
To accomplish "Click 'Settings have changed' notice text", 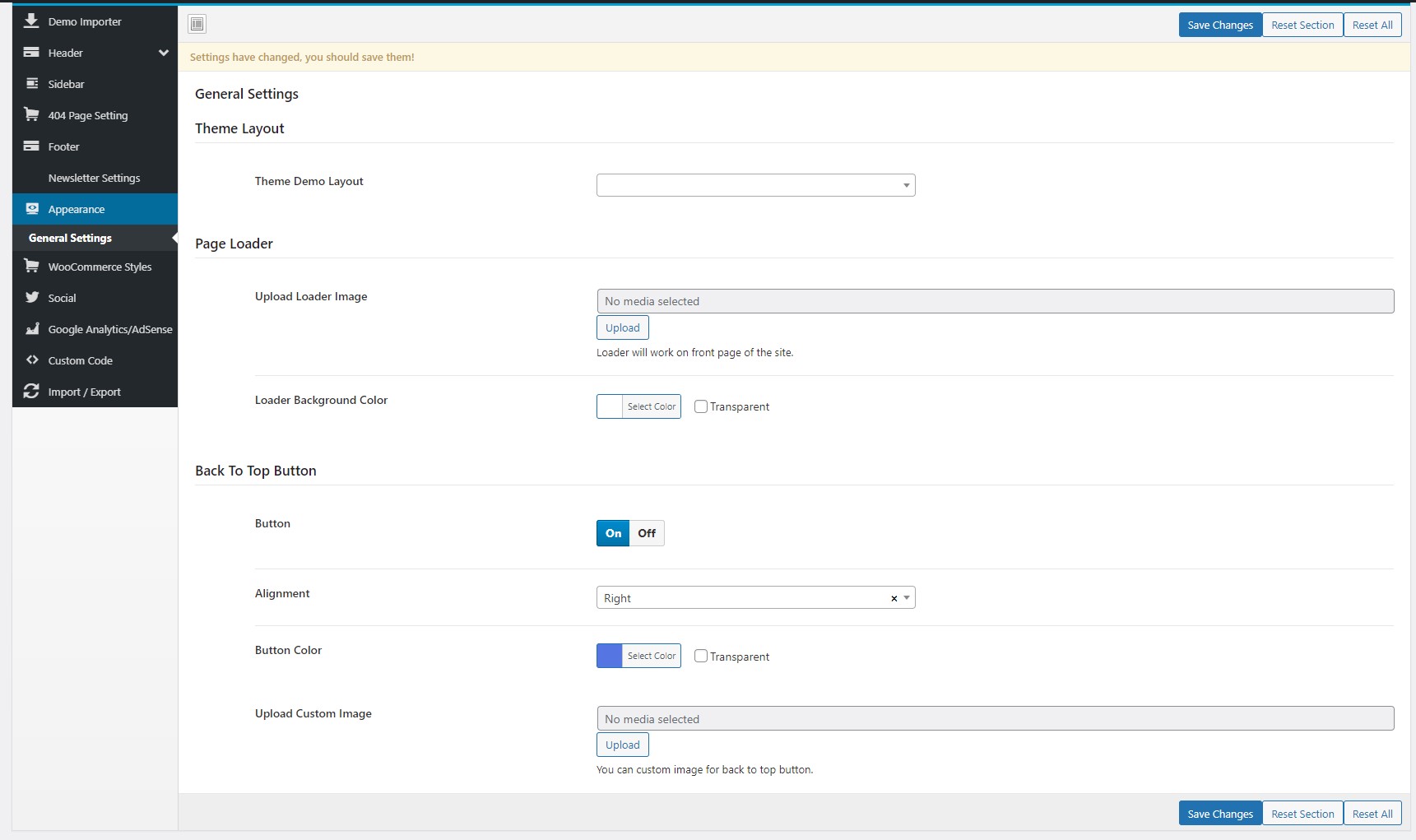I will point(302,57).
